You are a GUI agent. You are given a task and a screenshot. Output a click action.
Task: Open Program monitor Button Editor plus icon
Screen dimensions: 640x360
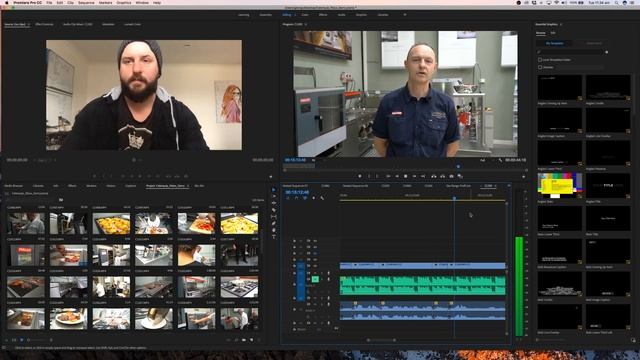[523, 177]
